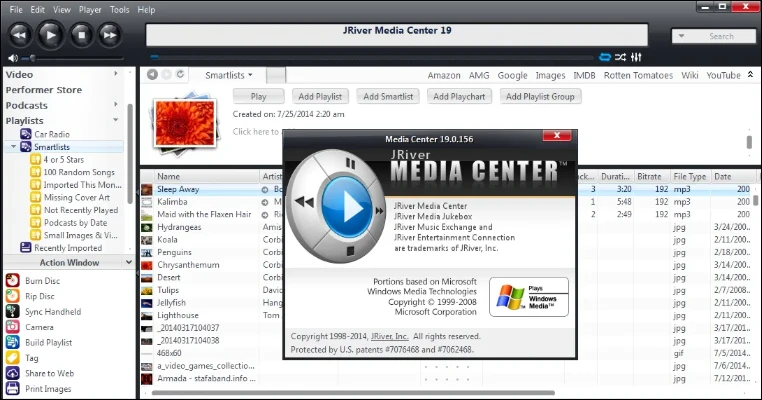Click the JRiver, Inc. link in dialog

[x=390, y=336]
